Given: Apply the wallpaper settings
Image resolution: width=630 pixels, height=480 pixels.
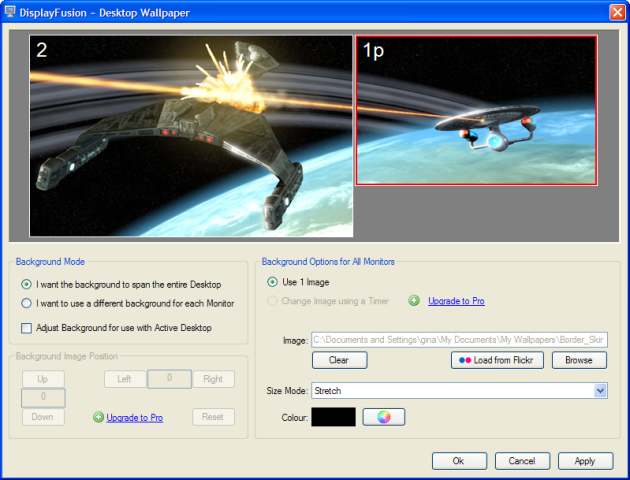Looking at the screenshot, I should (x=585, y=461).
